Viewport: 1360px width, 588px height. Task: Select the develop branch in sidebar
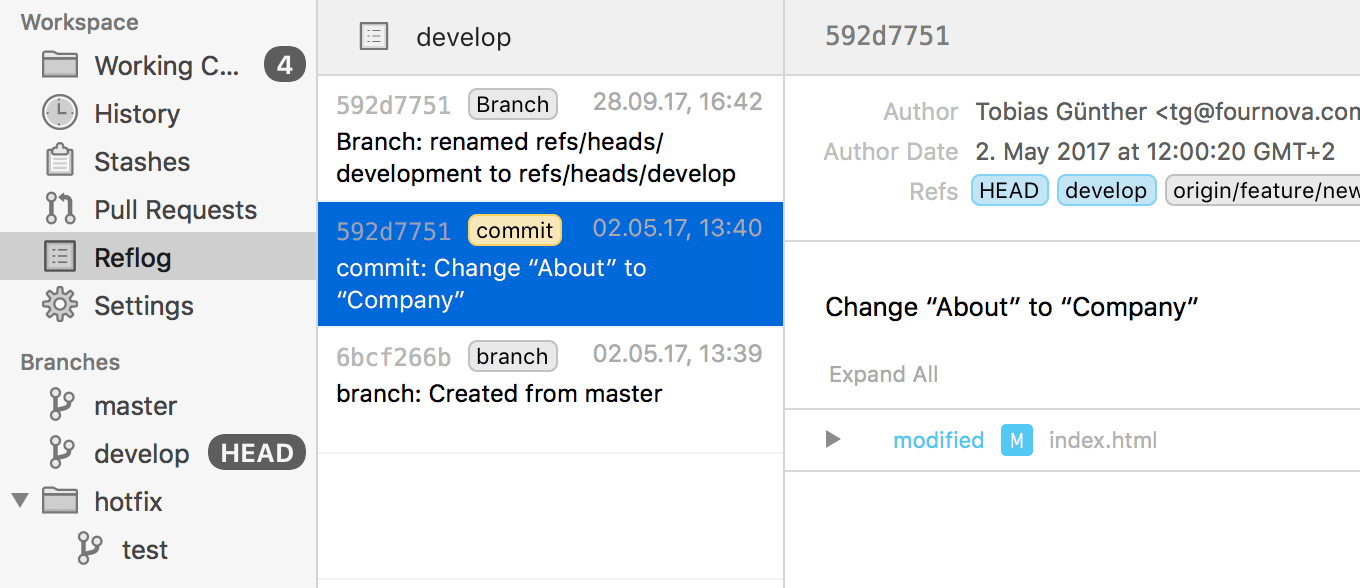141,453
